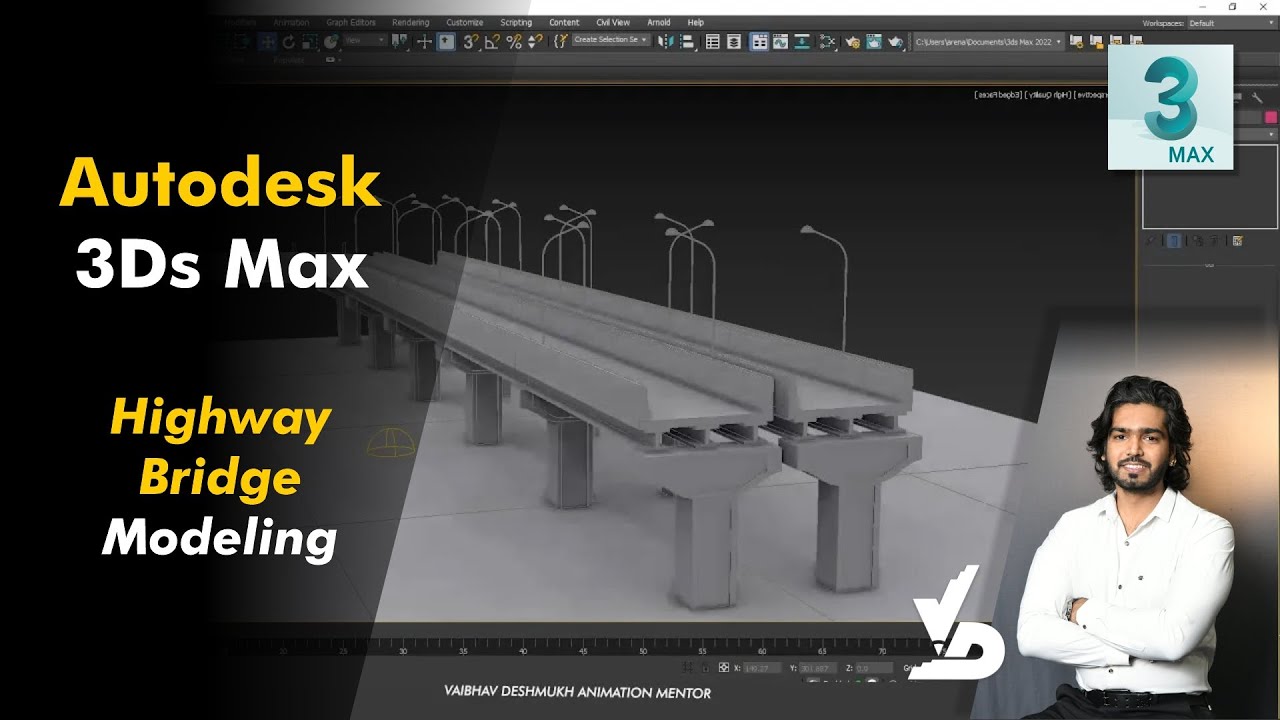Click the pink object color swatch

(1271, 117)
